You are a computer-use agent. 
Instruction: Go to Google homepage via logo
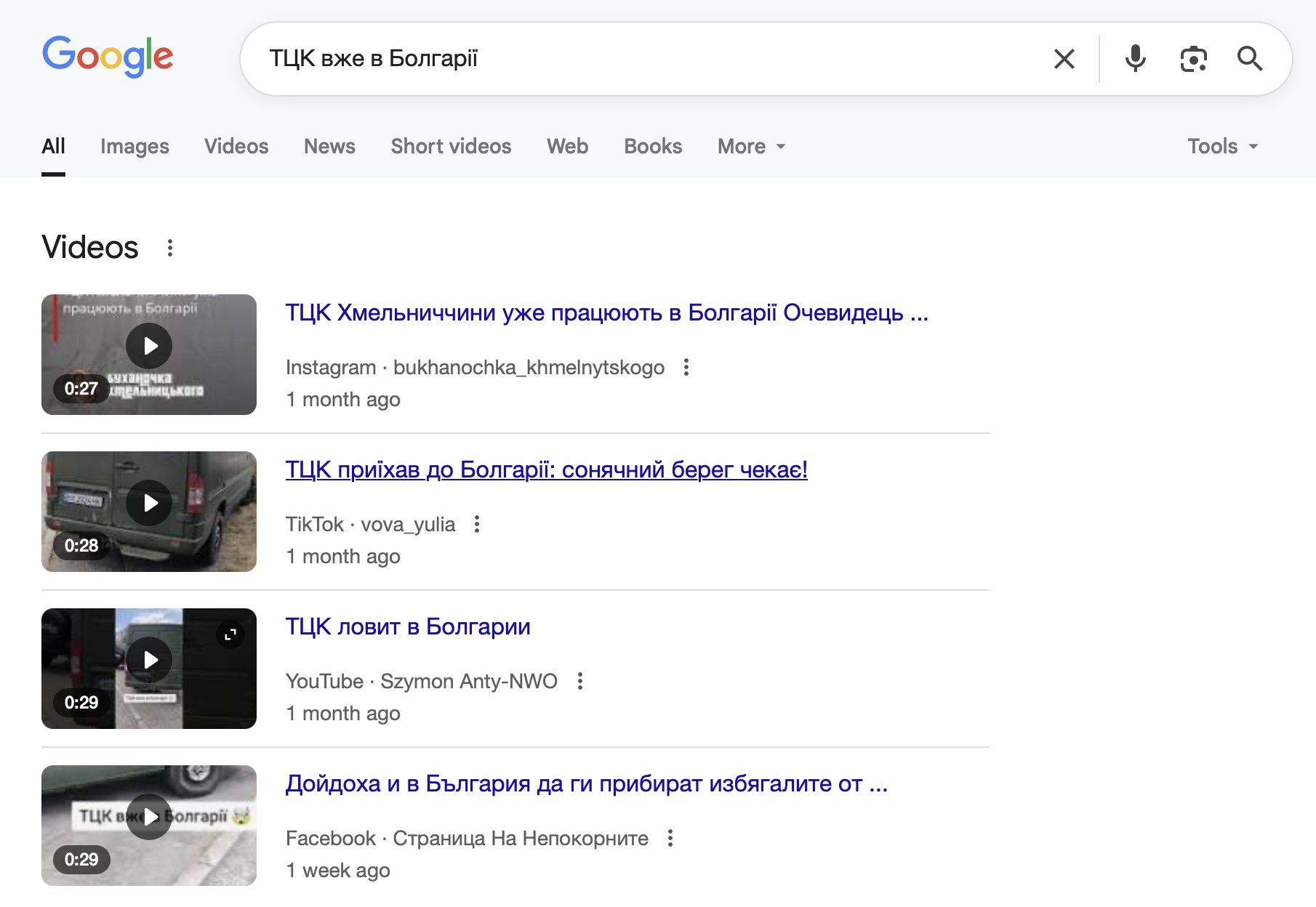click(x=108, y=57)
